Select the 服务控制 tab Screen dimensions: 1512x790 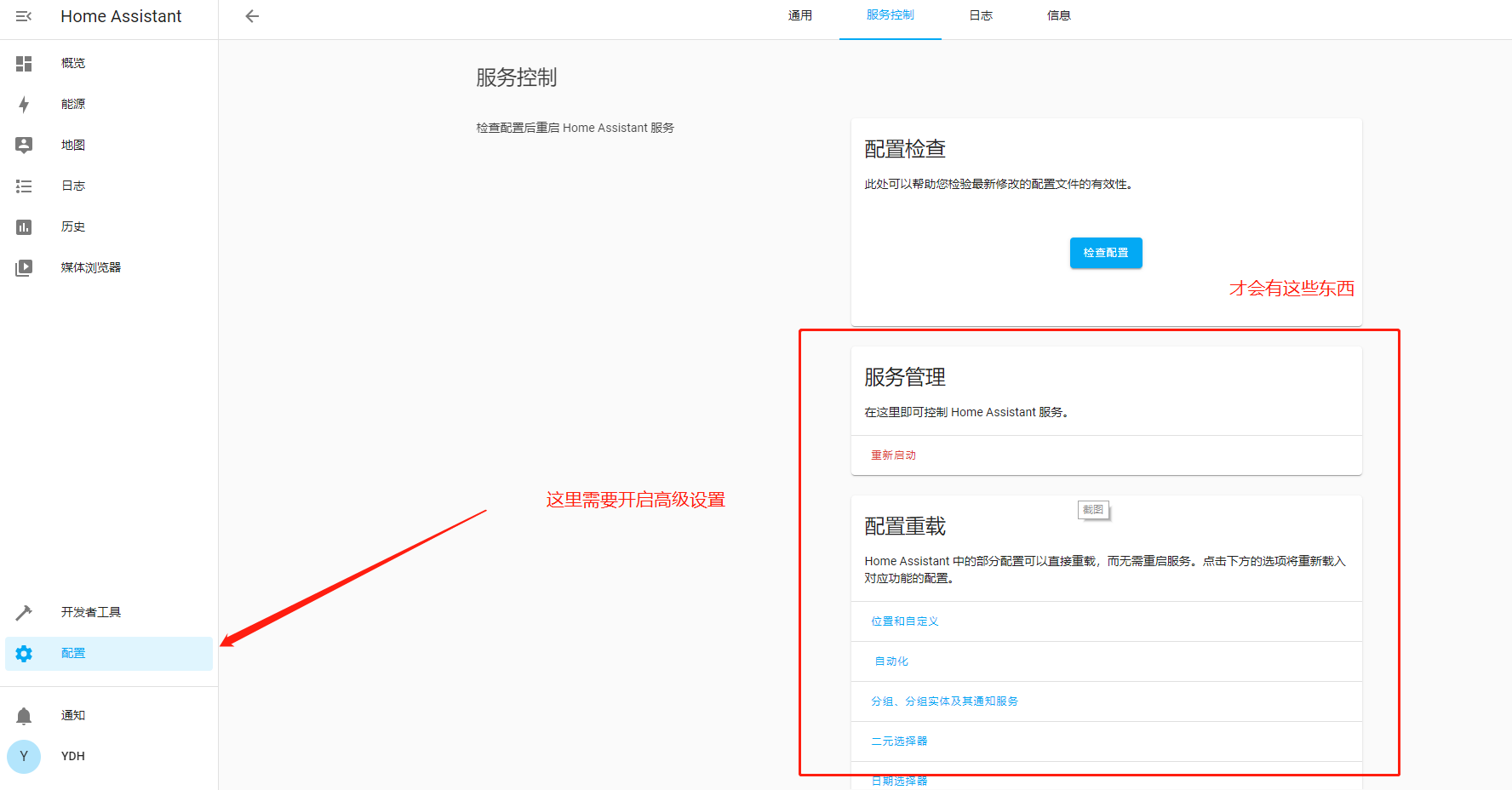tap(891, 15)
